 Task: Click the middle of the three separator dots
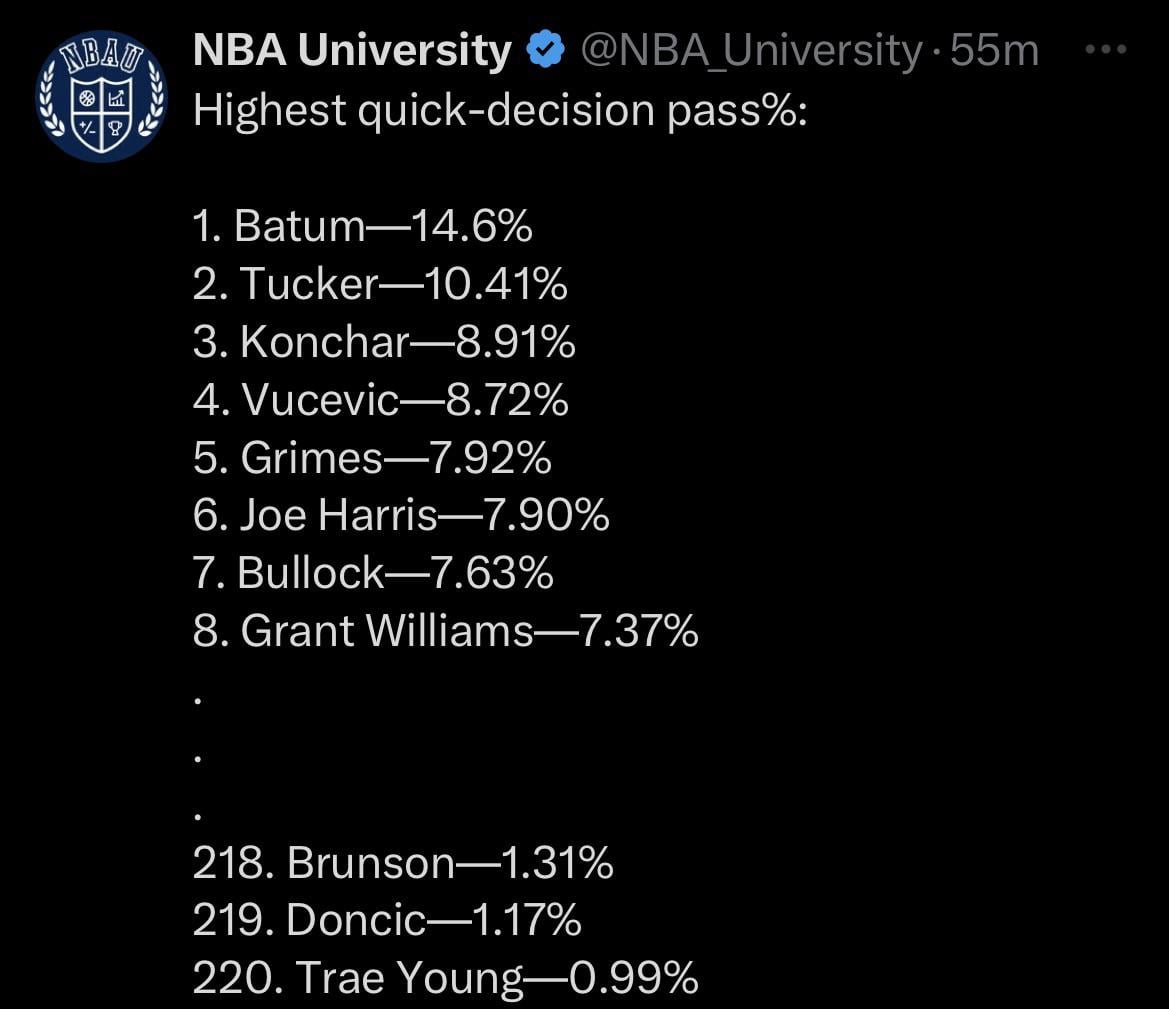[200, 759]
